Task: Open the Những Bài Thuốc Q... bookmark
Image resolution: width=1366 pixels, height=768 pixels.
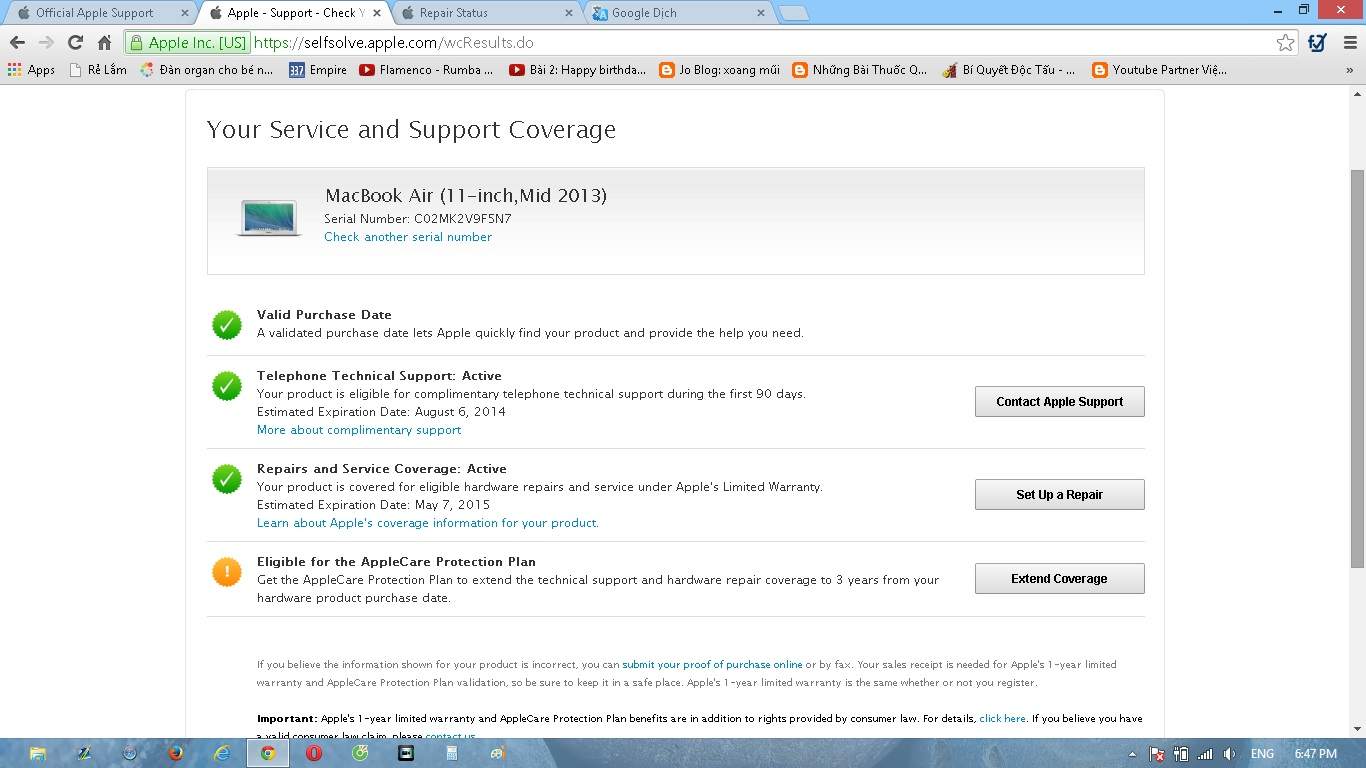Action: click(x=860, y=70)
